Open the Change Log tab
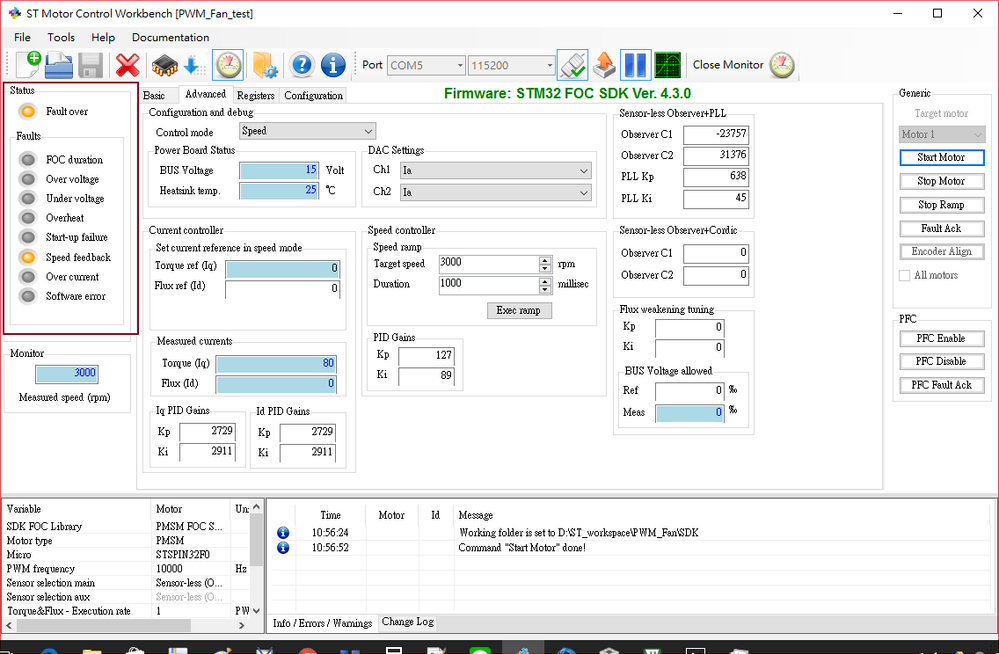This screenshot has width=999, height=654. click(408, 621)
